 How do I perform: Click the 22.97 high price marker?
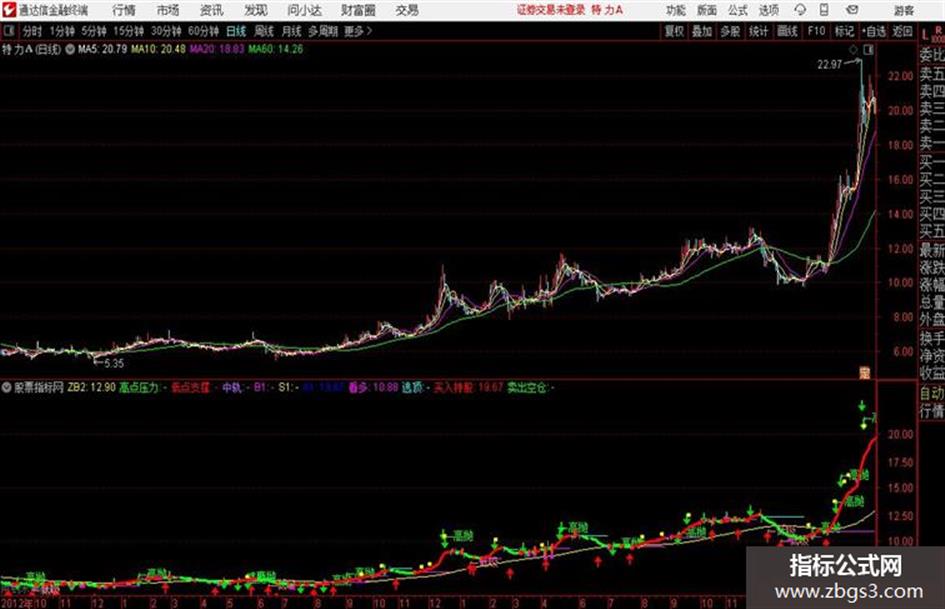829,65
